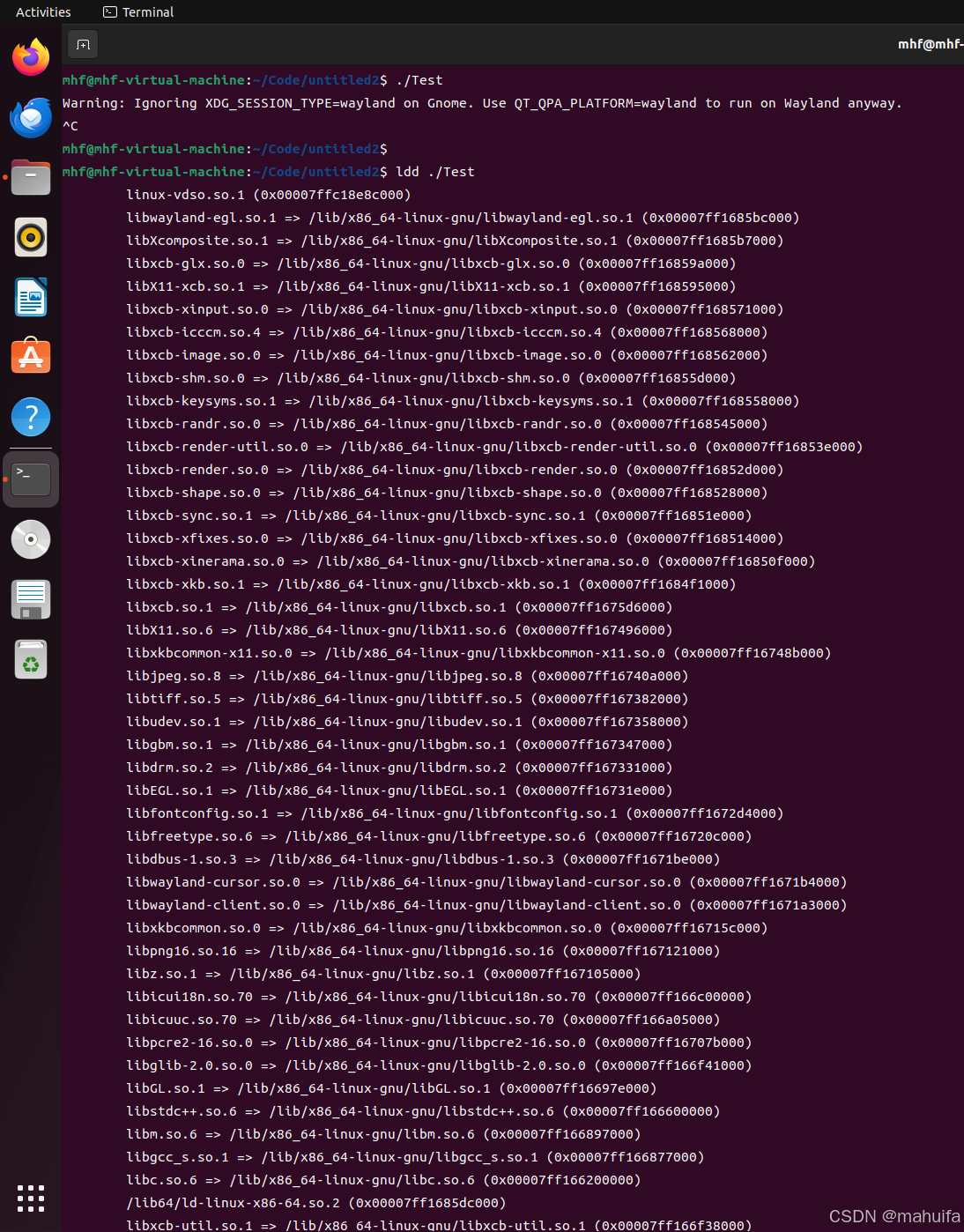The image size is (964, 1232).
Task: Open the disc drive icon in dock
Action: [x=31, y=539]
